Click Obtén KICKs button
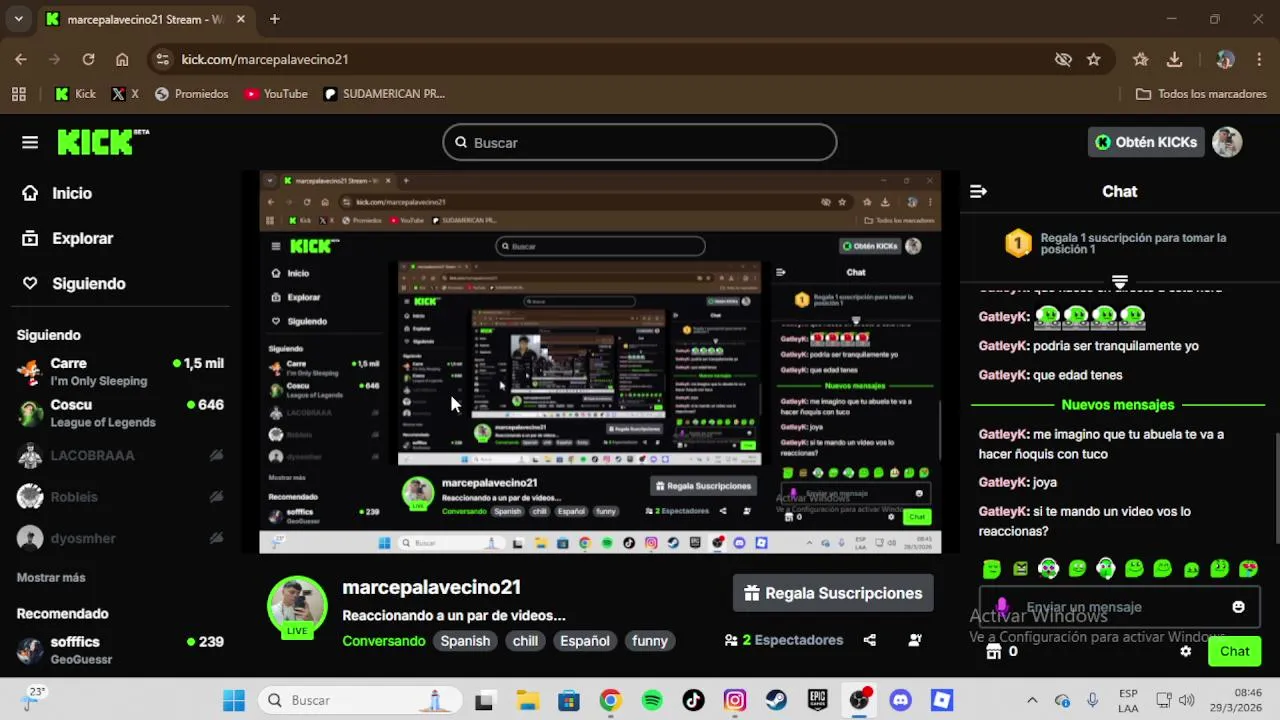 (x=1146, y=142)
